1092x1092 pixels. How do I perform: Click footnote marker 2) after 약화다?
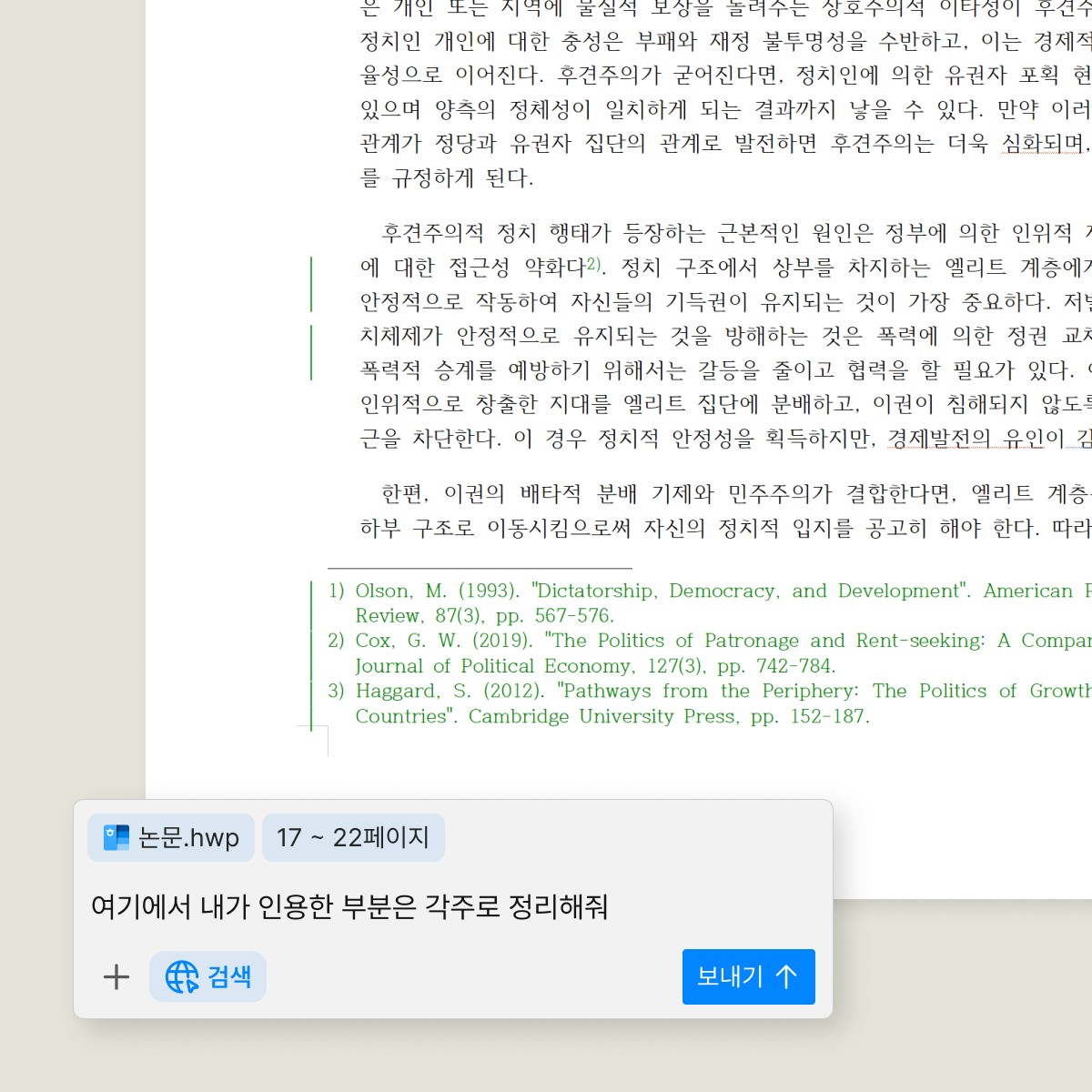[595, 264]
